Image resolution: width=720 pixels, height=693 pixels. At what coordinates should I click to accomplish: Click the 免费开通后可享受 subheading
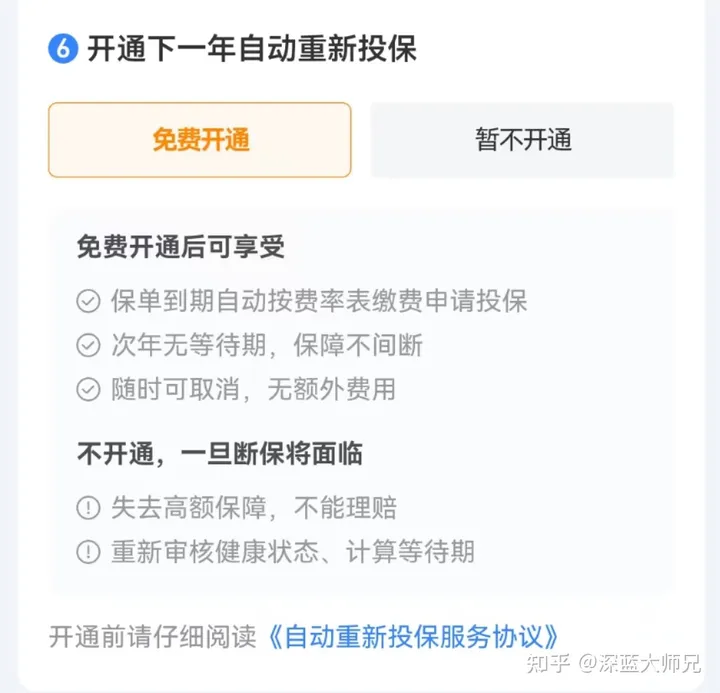pyautogui.click(x=181, y=247)
